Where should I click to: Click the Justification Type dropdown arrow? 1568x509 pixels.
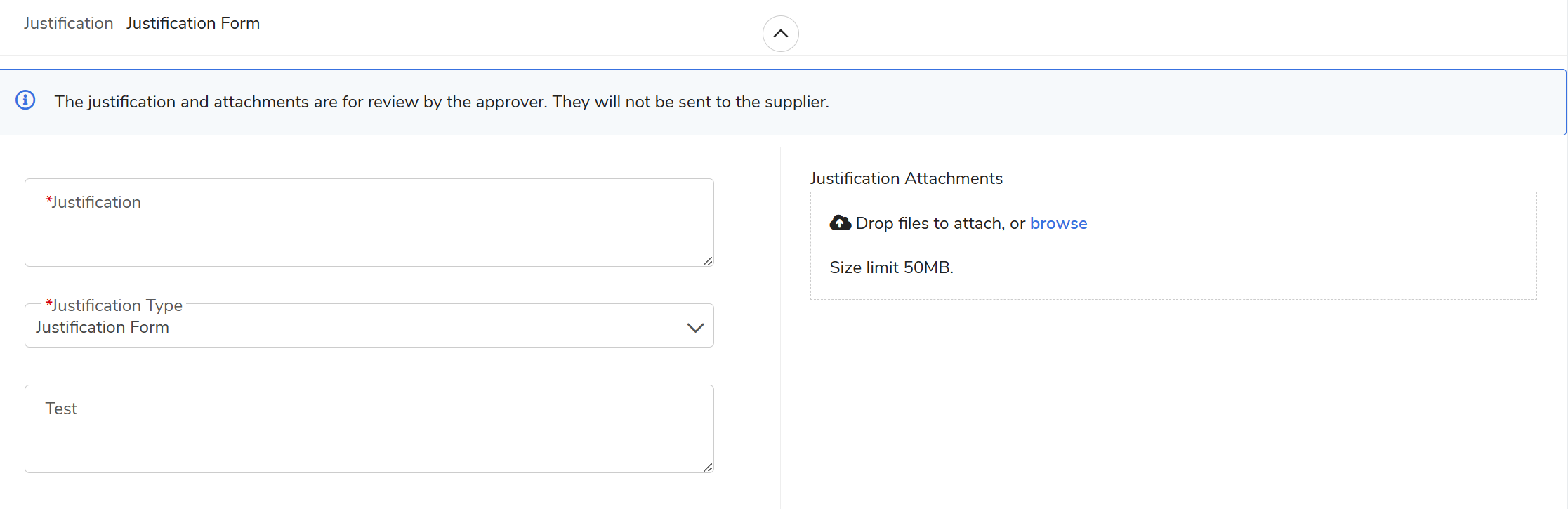coord(695,328)
